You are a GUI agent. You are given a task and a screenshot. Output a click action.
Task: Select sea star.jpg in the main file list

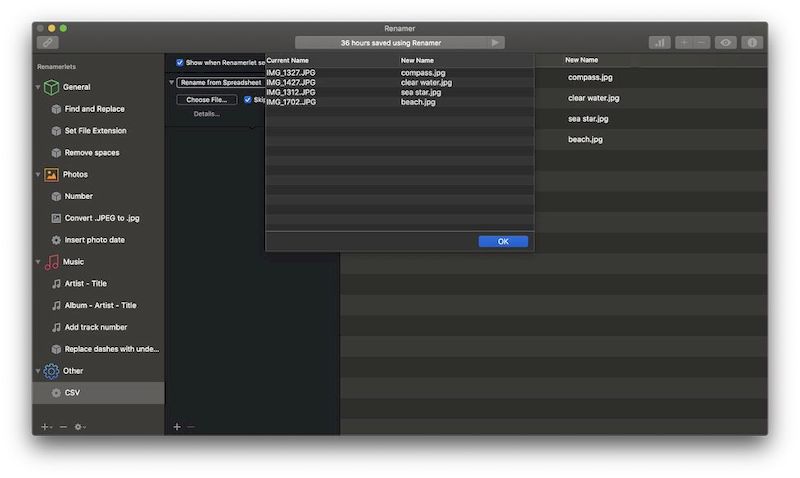coord(588,119)
